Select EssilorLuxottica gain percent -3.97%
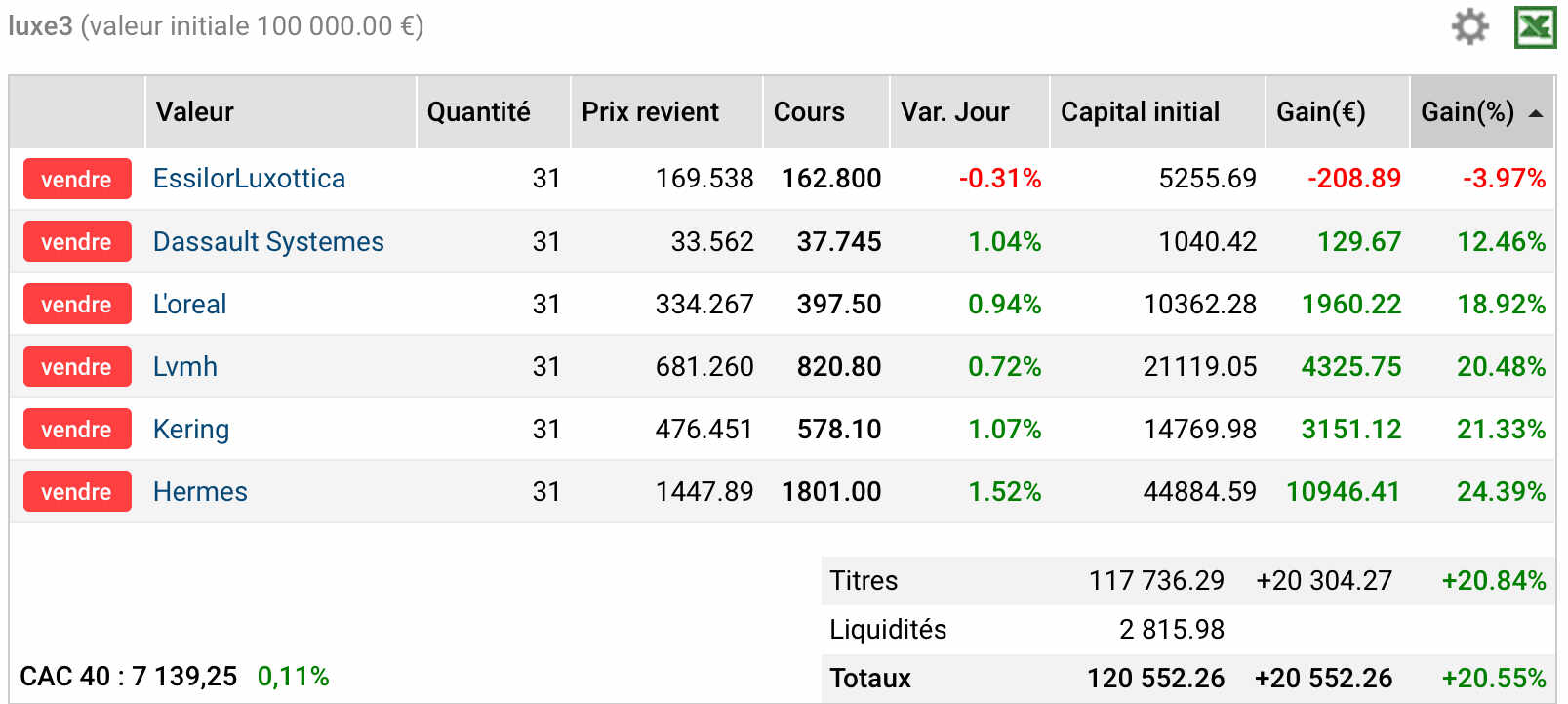1568x704 pixels. (1505, 179)
